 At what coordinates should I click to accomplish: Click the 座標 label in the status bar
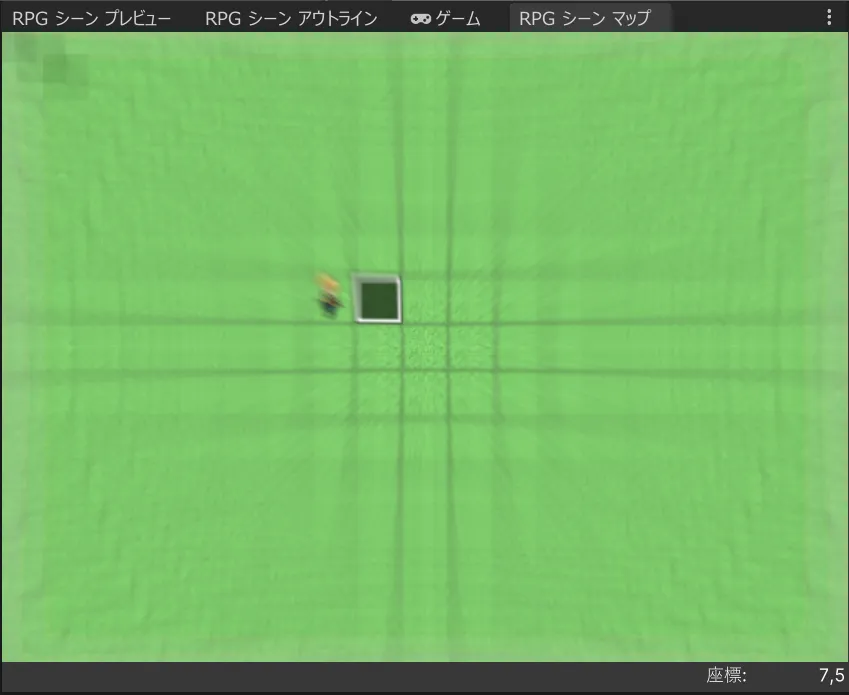pyautogui.click(x=726, y=675)
